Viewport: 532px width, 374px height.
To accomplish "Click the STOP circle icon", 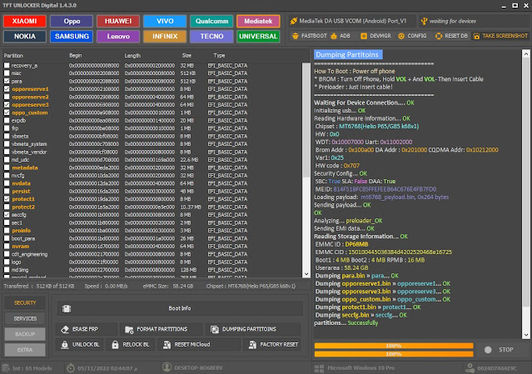I will [x=488, y=350].
